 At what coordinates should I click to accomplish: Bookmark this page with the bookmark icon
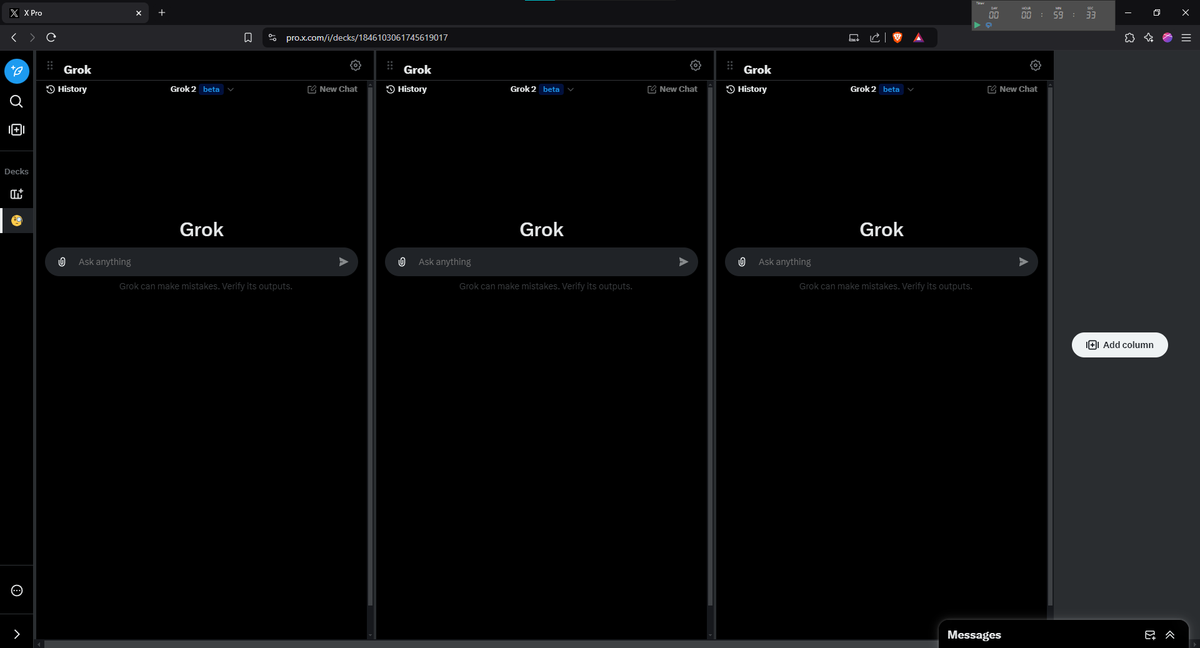[x=248, y=37]
